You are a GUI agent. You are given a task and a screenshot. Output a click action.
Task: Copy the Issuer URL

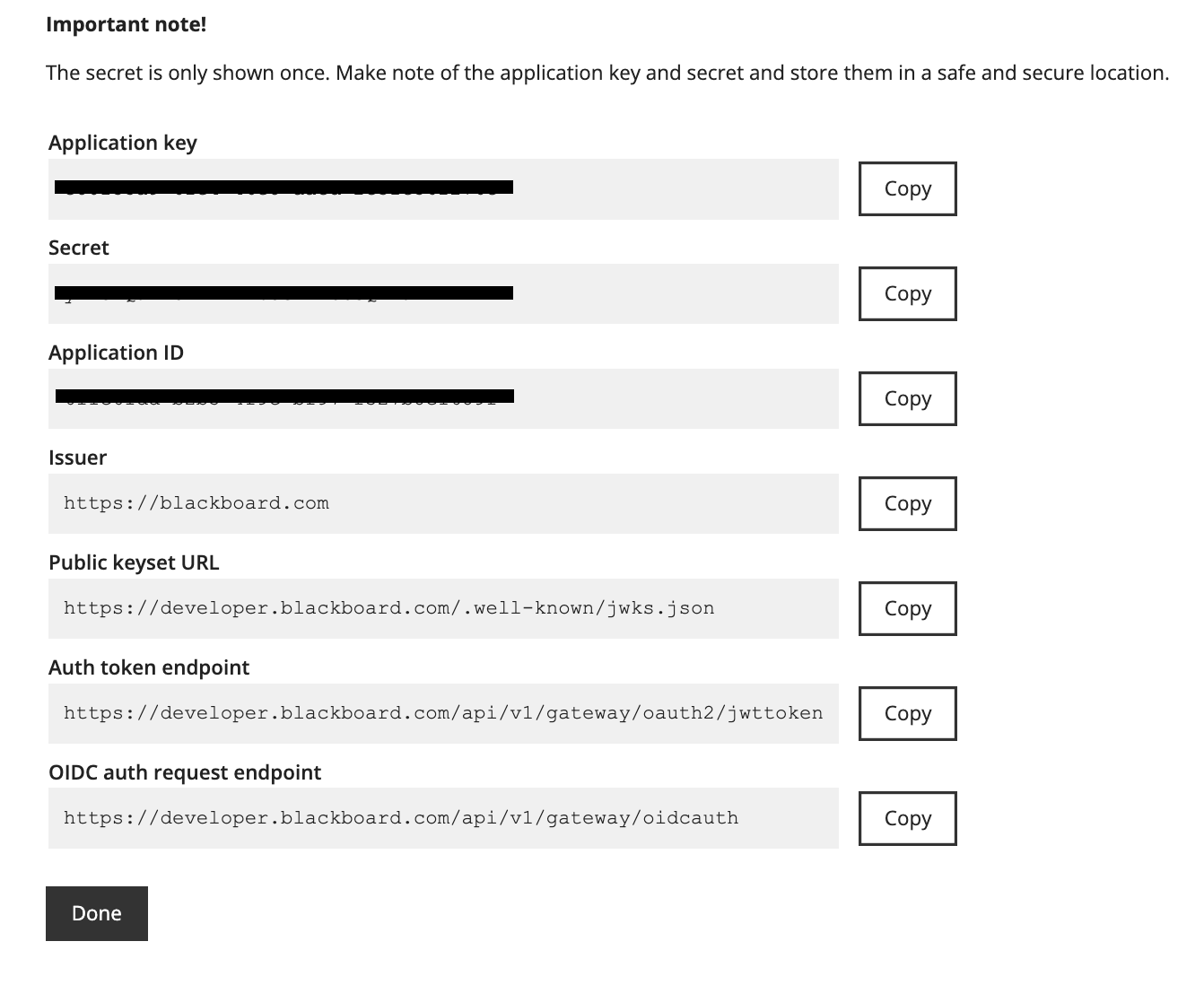(x=907, y=503)
